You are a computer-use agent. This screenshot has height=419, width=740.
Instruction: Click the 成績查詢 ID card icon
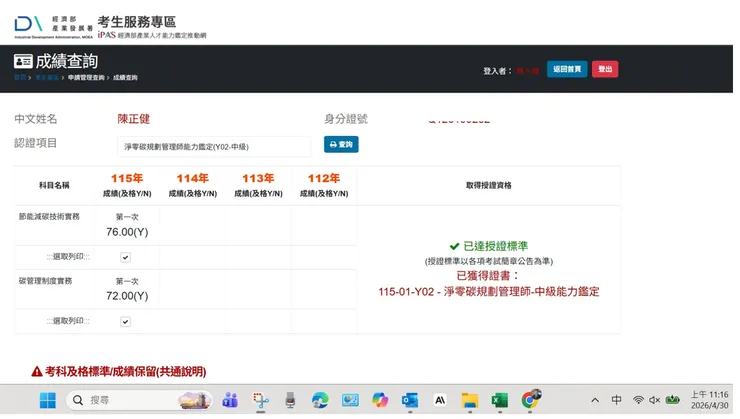pos(23,61)
